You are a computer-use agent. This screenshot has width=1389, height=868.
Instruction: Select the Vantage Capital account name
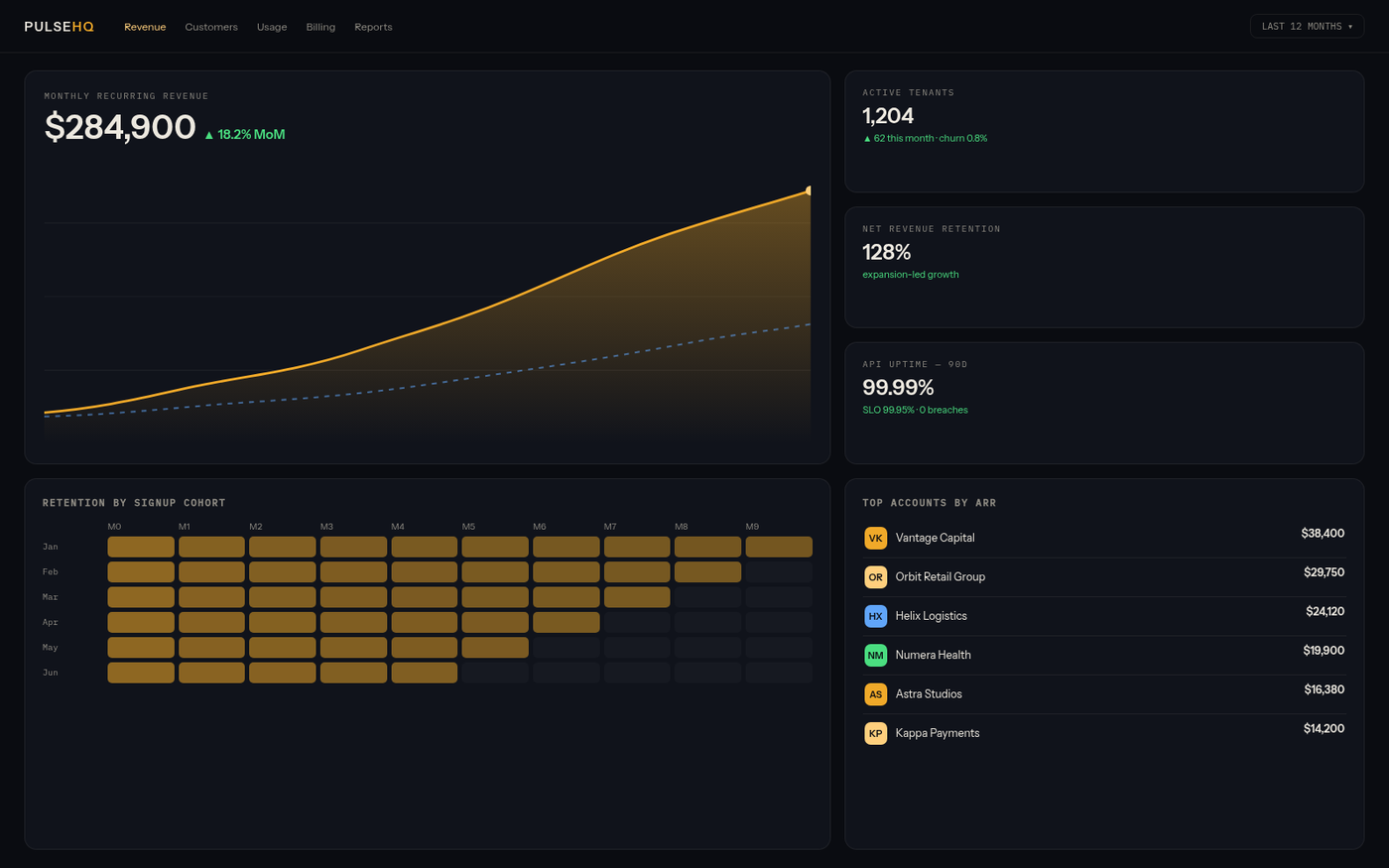[x=935, y=538]
